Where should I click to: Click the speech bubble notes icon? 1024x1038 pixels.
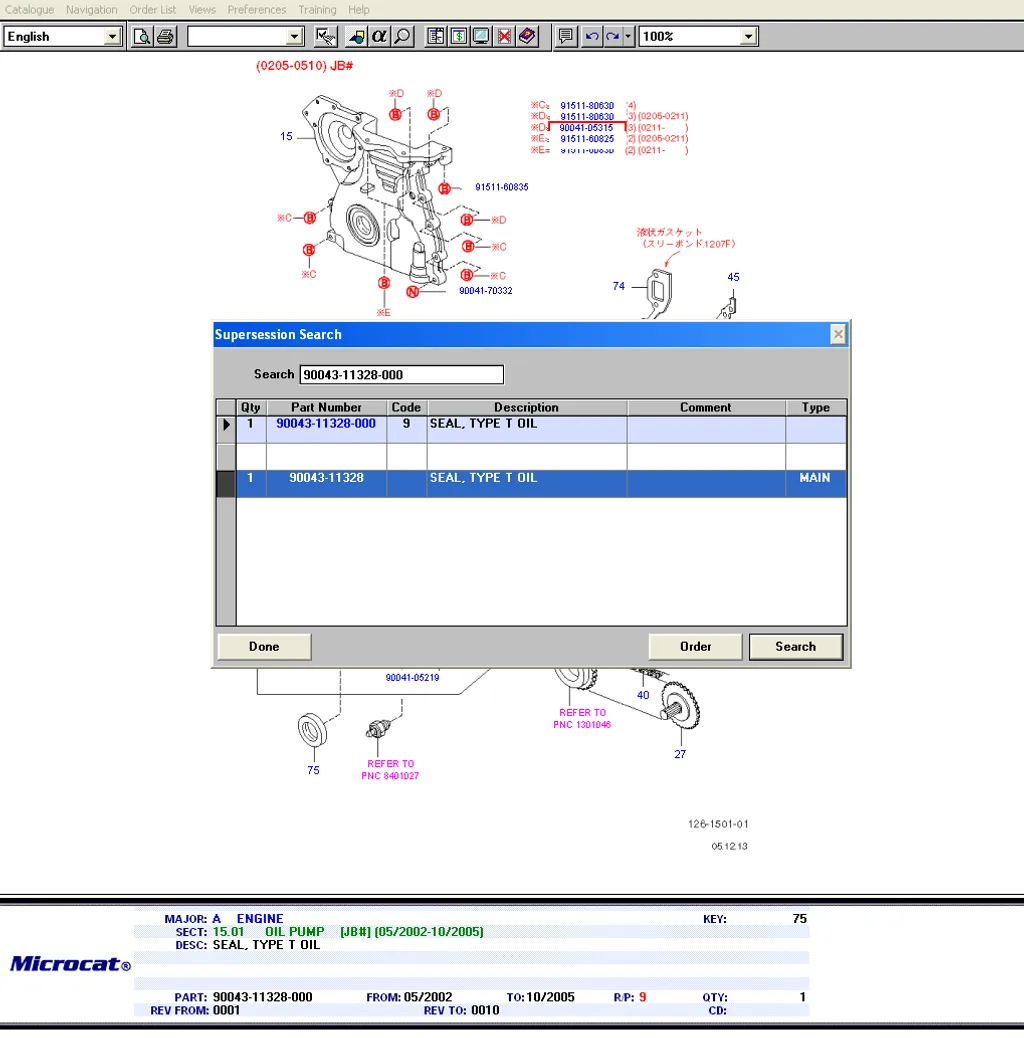coord(565,36)
